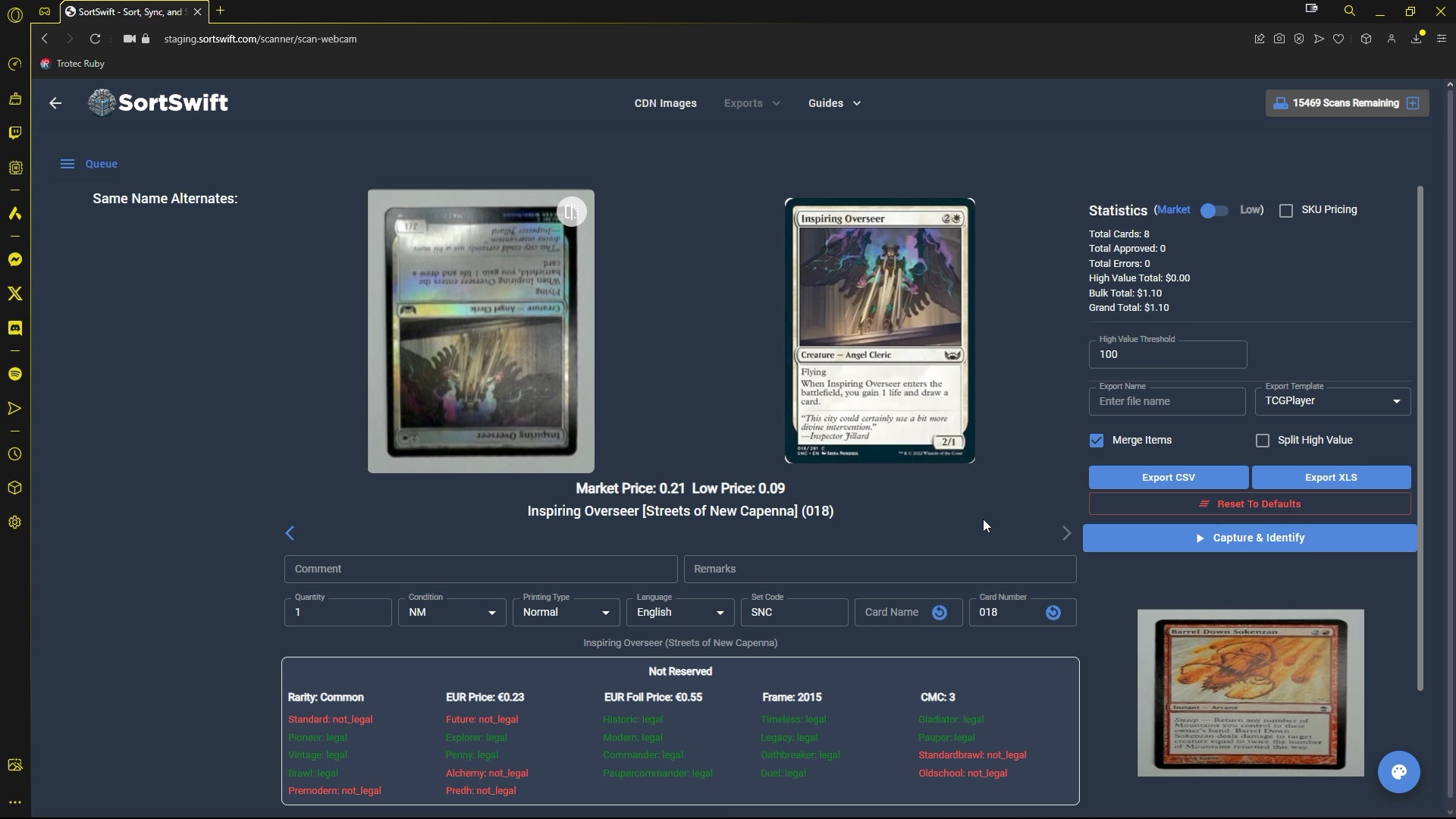
Task: Check the Split High Value checkbox
Action: [x=1263, y=441]
